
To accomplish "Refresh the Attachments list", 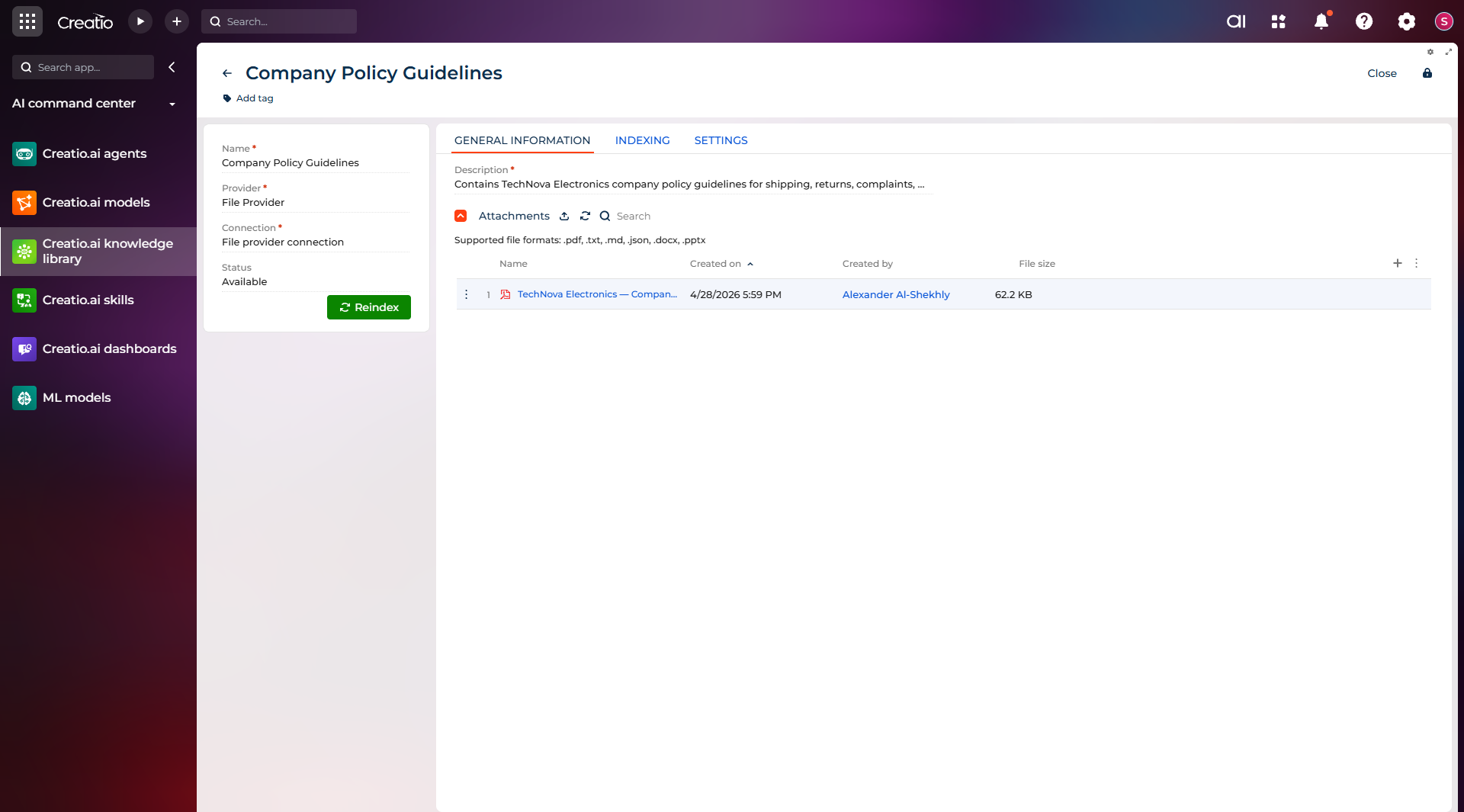I will click(585, 217).
